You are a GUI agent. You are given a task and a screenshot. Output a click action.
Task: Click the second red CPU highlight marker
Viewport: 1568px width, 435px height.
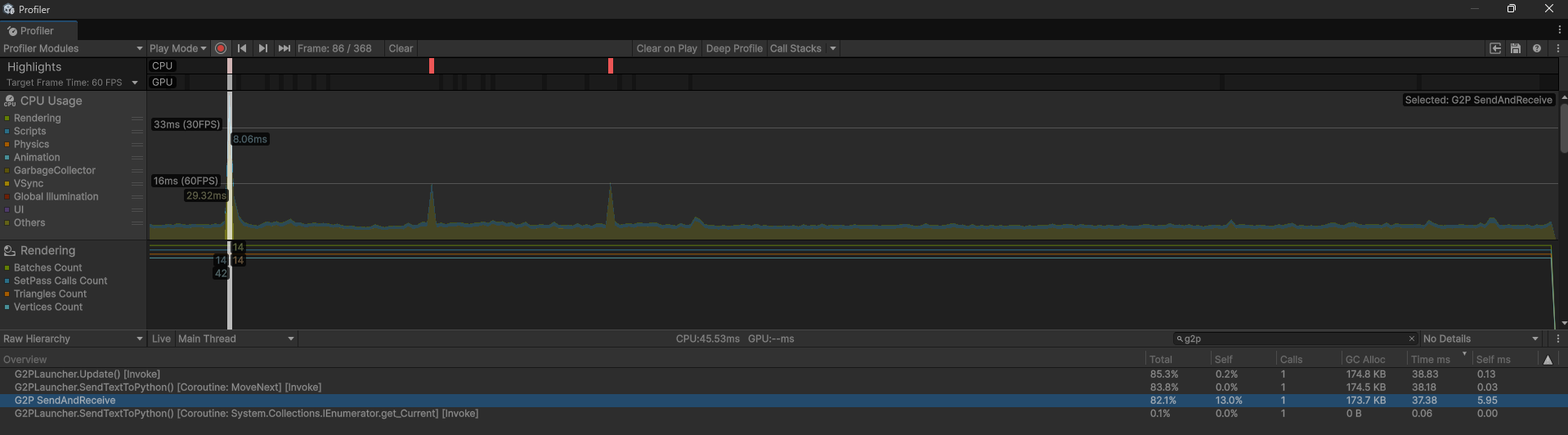point(432,65)
